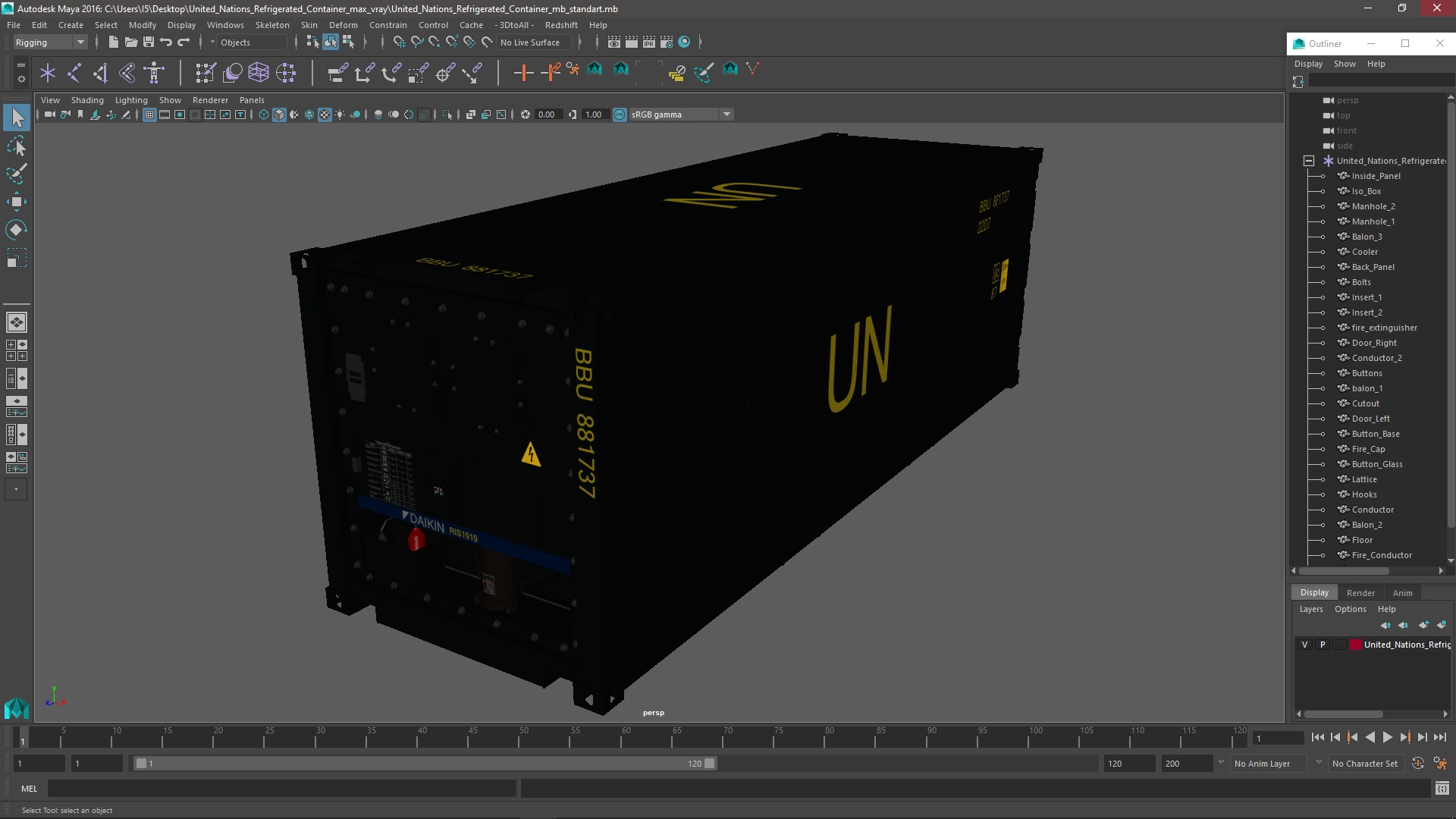Click the red layer color swatch

coord(1356,645)
